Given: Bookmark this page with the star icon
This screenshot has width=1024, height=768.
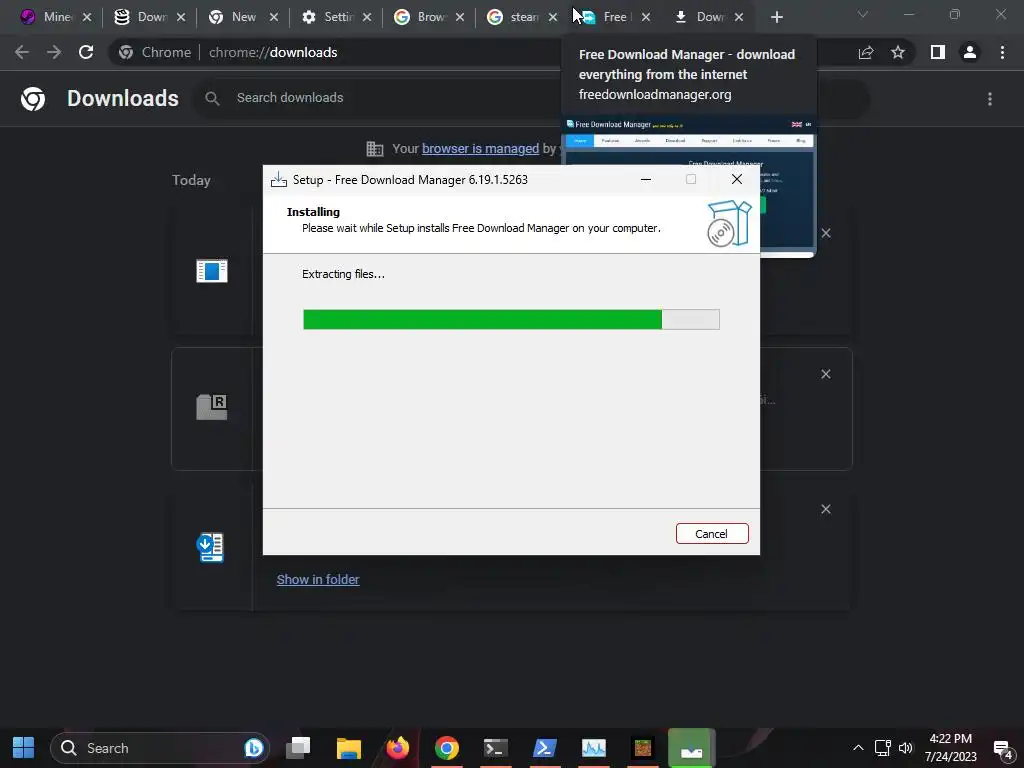Looking at the screenshot, I should [x=898, y=52].
